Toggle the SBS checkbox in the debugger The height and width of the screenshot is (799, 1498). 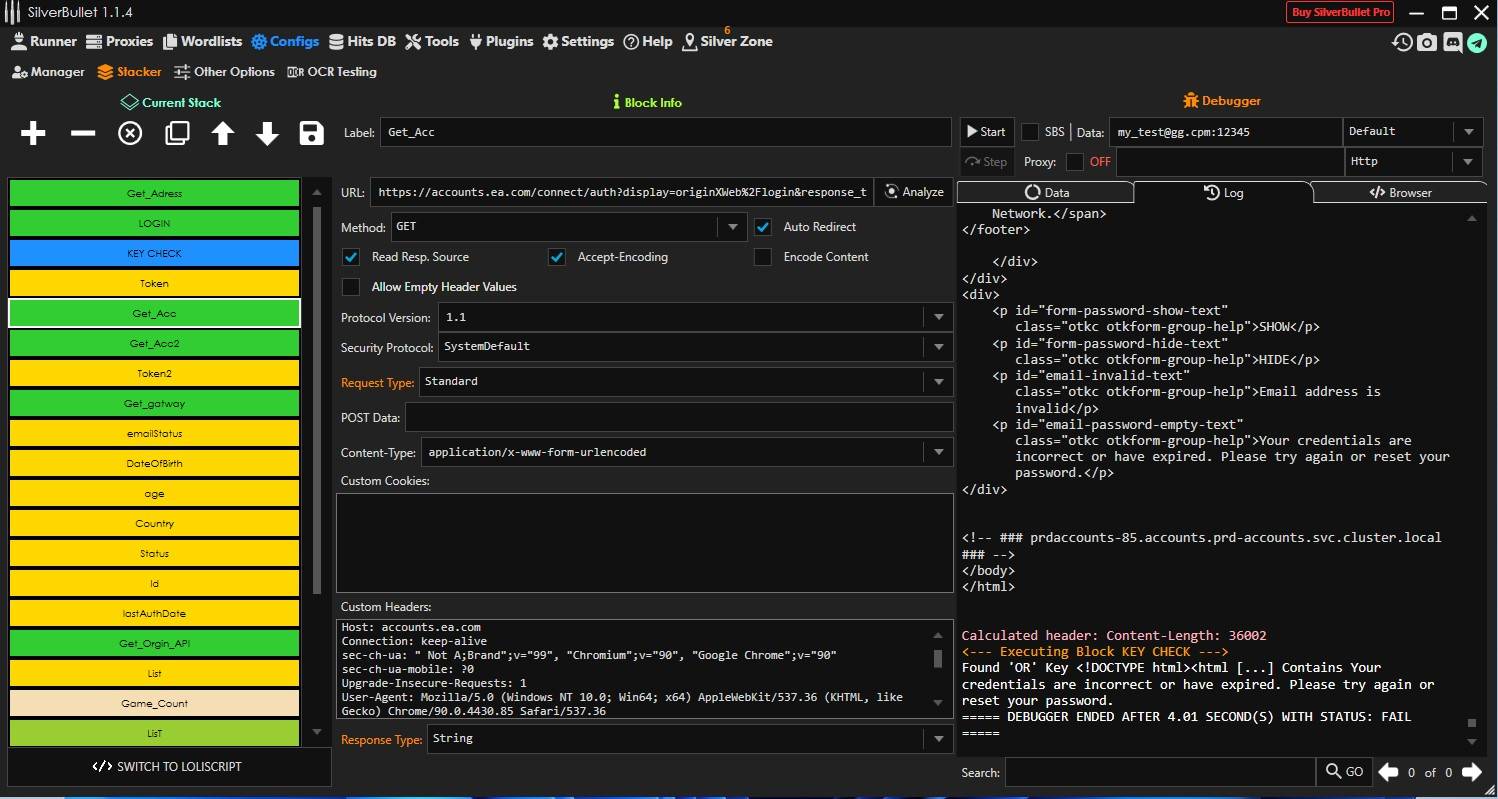pyautogui.click(x=1030, y=132)
